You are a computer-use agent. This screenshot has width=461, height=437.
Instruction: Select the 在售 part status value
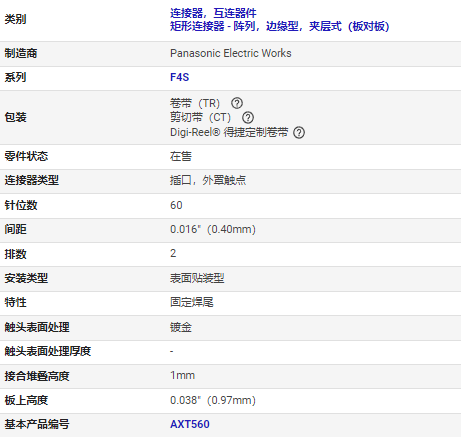[181, 156]
